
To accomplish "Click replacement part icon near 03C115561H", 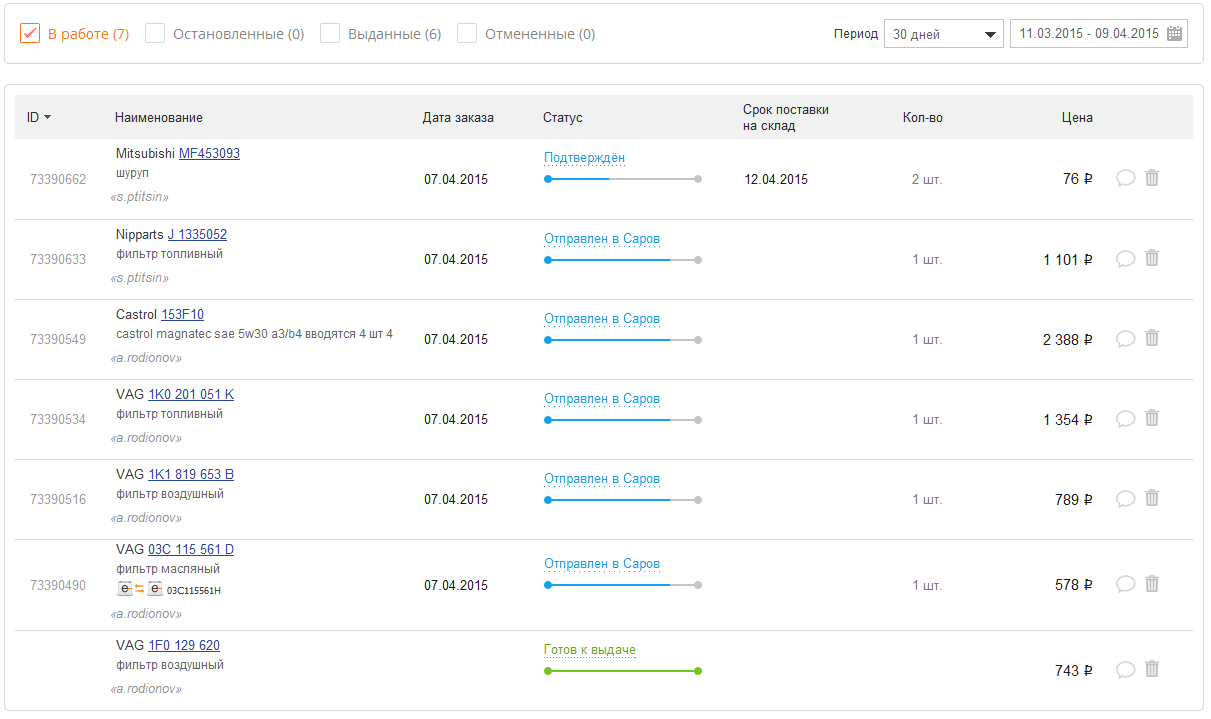I will (x=140, y=589).
